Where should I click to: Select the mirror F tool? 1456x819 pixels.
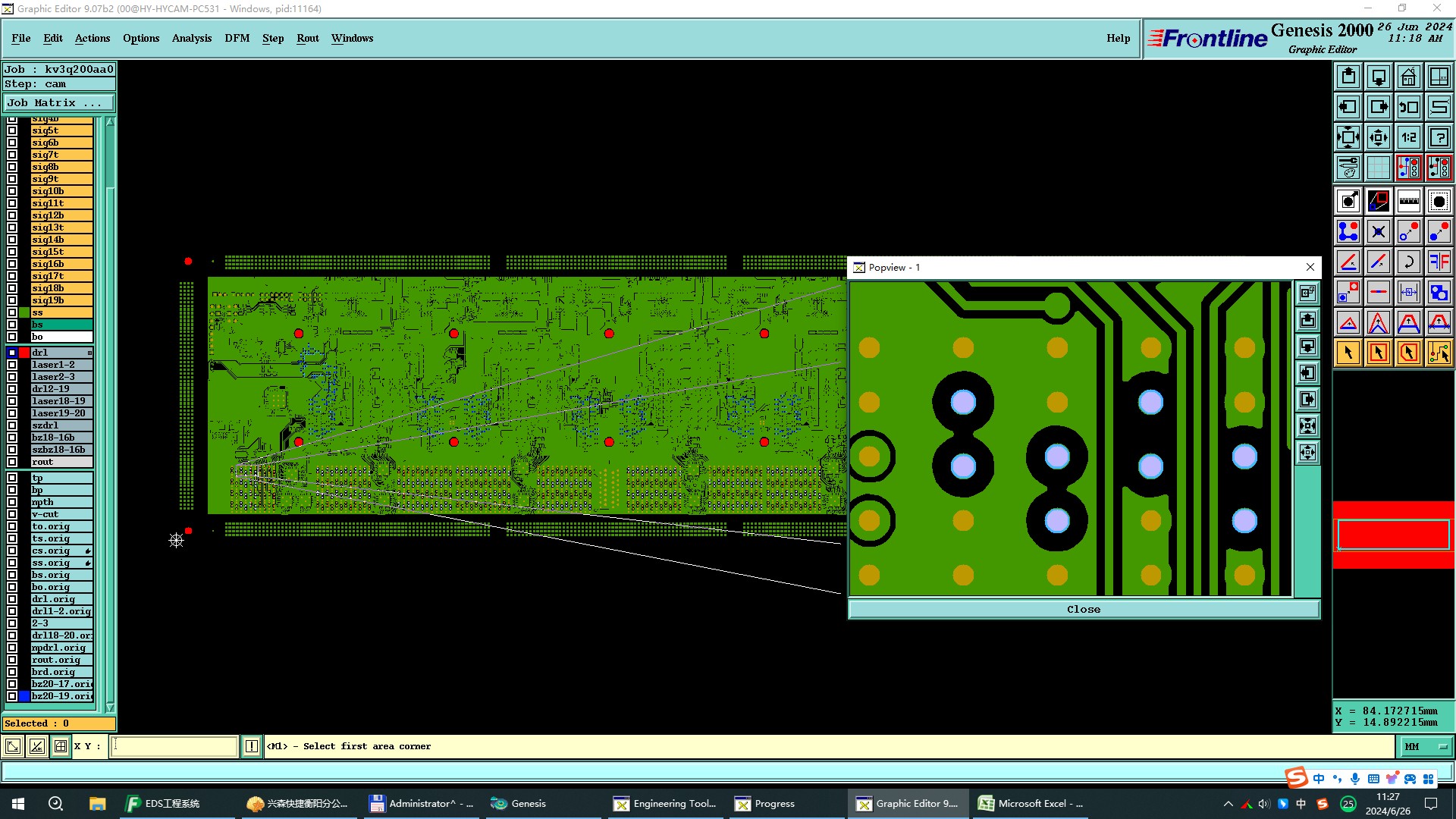pyautogui.click(x=1439, y=262)
